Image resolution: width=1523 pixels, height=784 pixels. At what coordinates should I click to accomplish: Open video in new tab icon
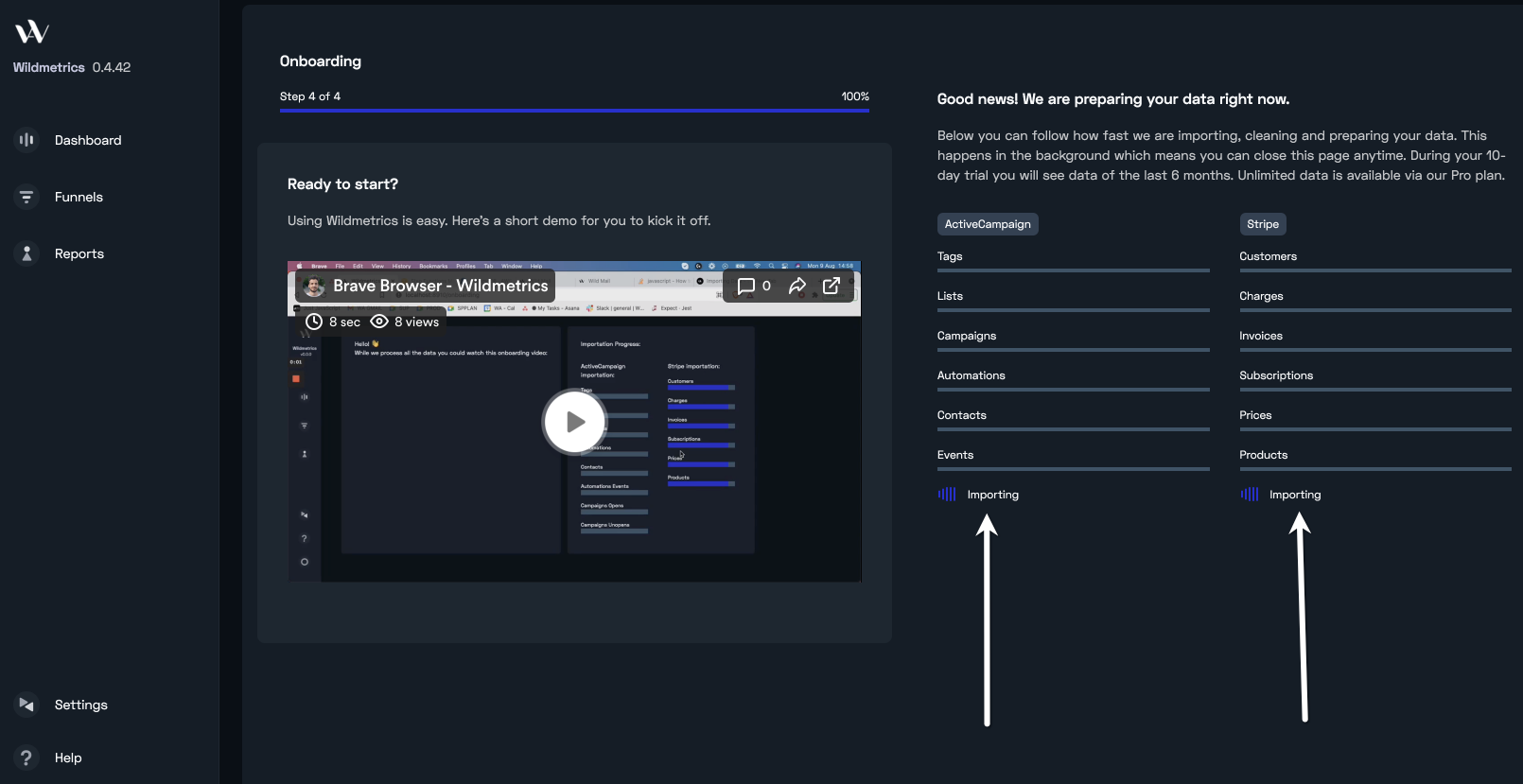tap(832, 286)
